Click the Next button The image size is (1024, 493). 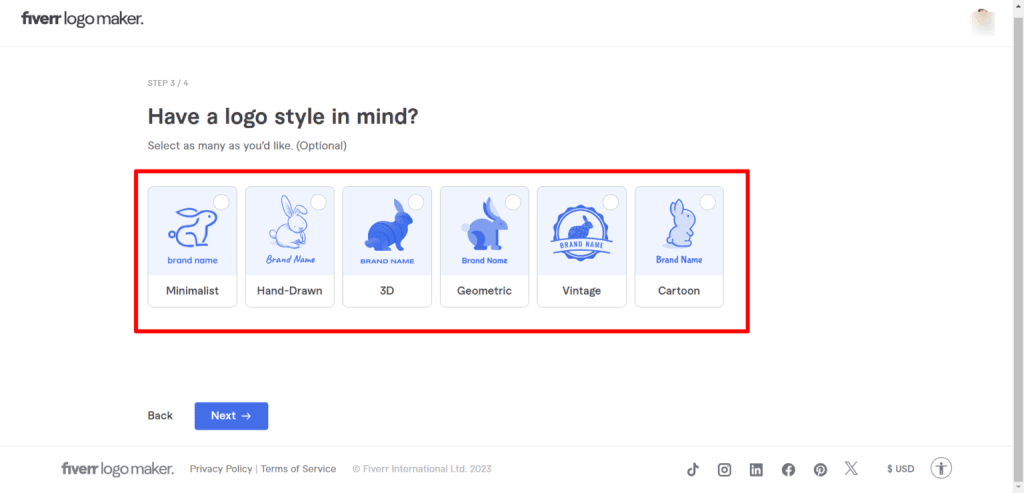pyautogui.click(x=231, y=416)
